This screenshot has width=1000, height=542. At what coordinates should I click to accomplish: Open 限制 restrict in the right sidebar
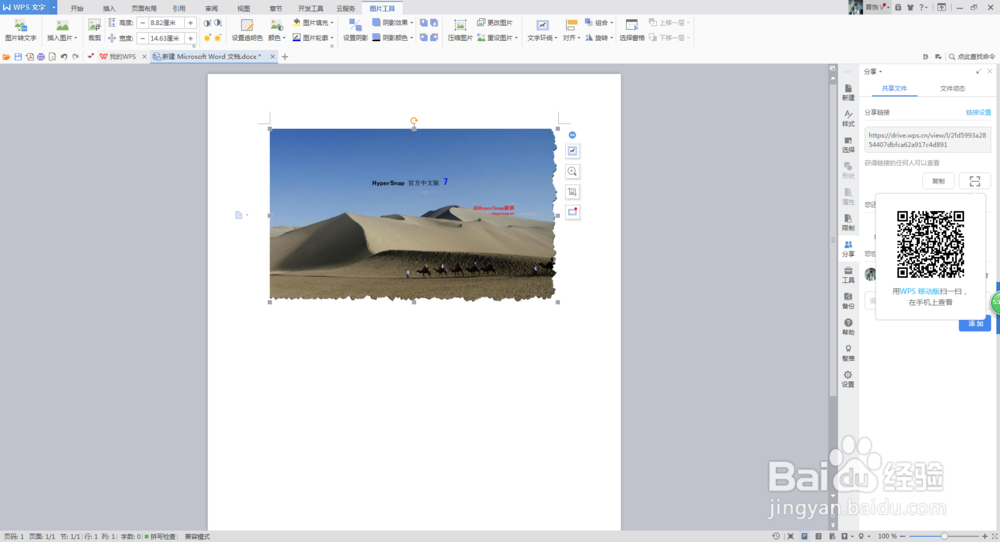pyautogui.click(x=848, y=223)
